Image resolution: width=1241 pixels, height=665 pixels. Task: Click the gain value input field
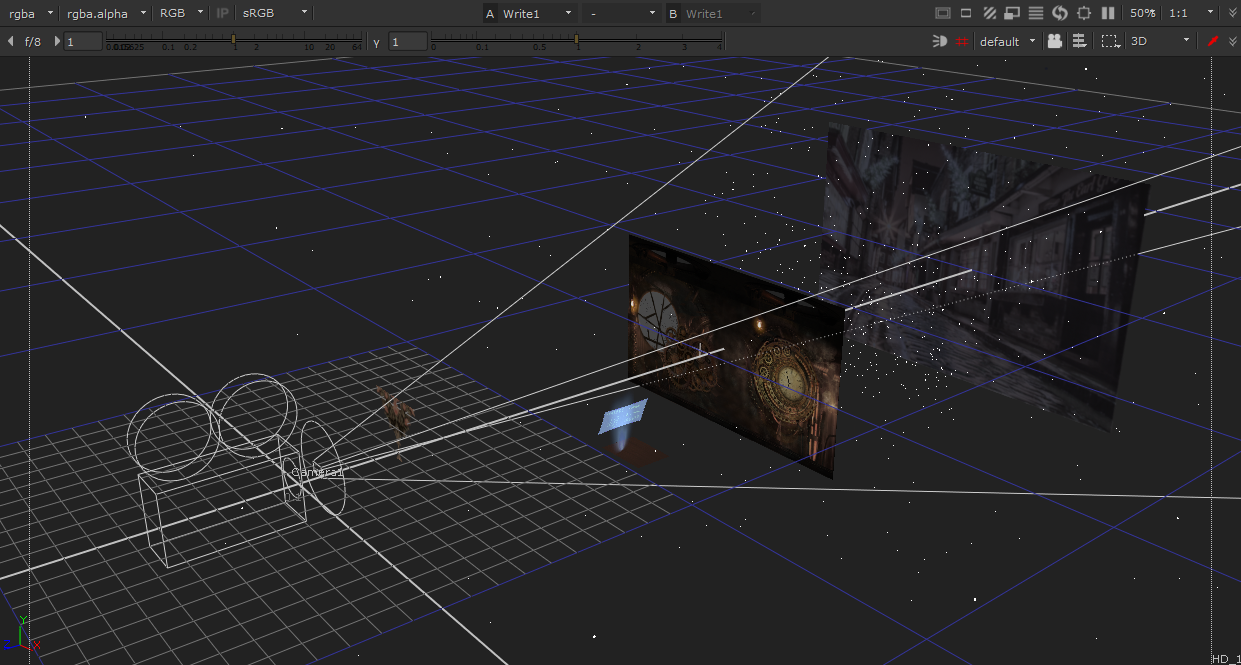83,42
